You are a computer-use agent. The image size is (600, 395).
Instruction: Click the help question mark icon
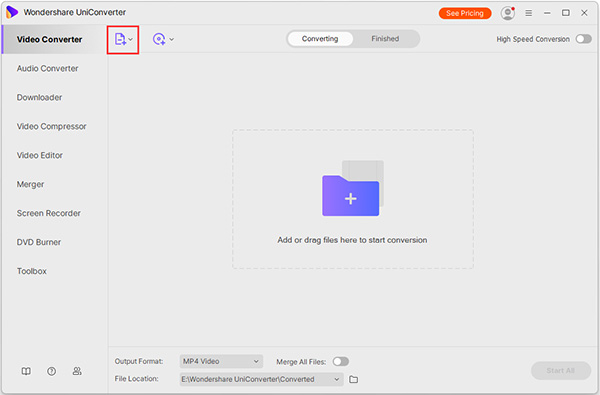(52, 371)
